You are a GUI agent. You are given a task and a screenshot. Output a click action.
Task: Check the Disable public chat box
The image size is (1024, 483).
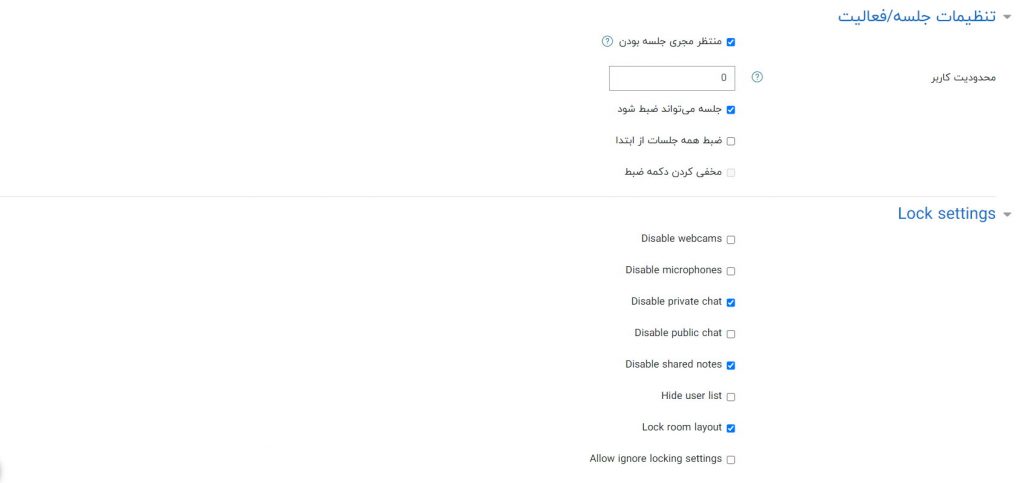731,334
